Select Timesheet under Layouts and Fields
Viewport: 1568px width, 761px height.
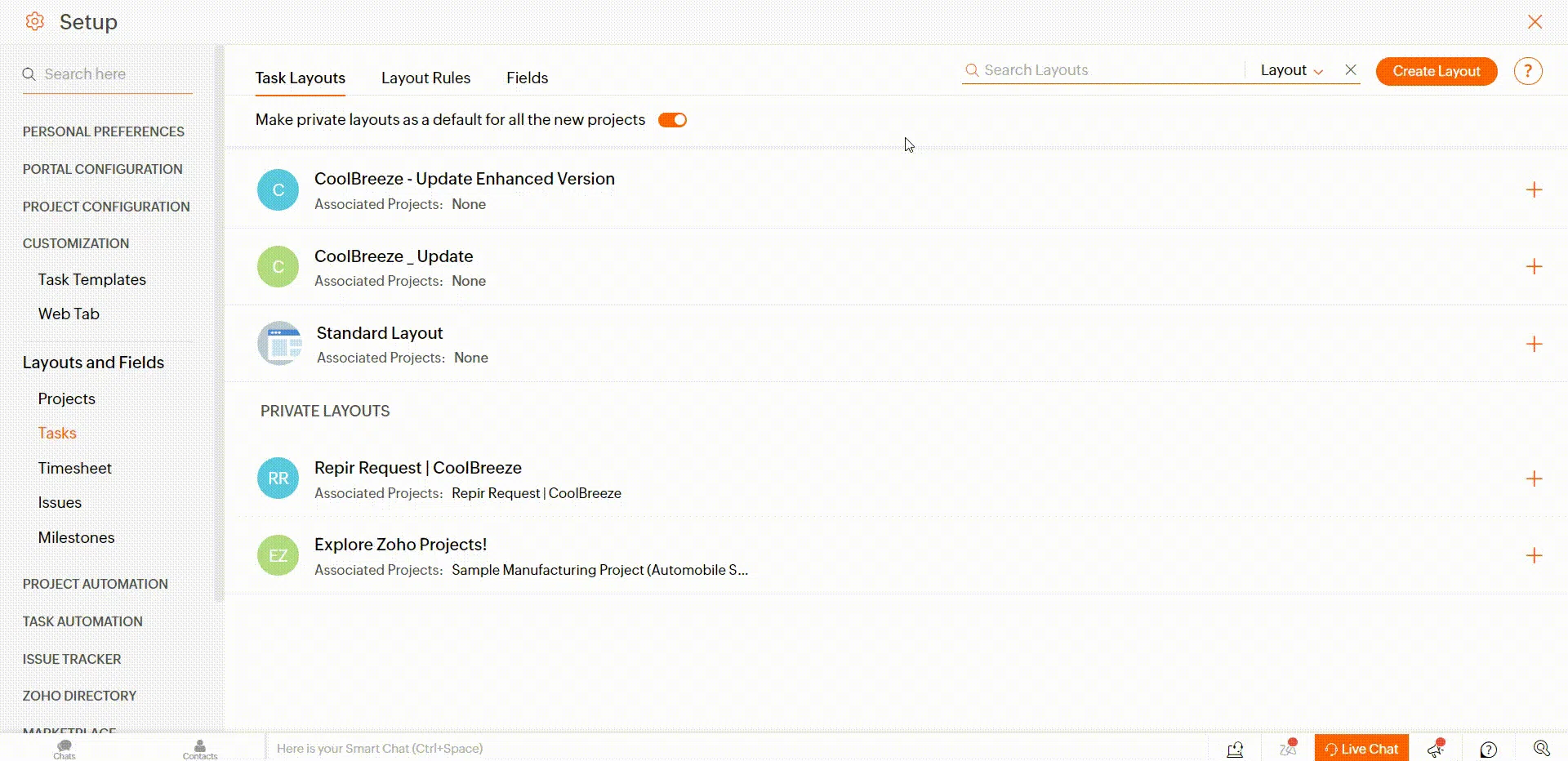tap(74, 468)
